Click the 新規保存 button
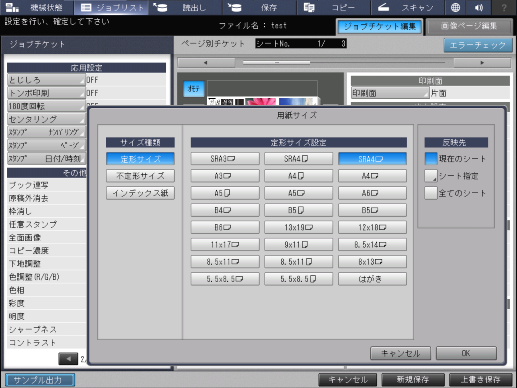This screenshot has height=388, width=517. pos(413,380)
